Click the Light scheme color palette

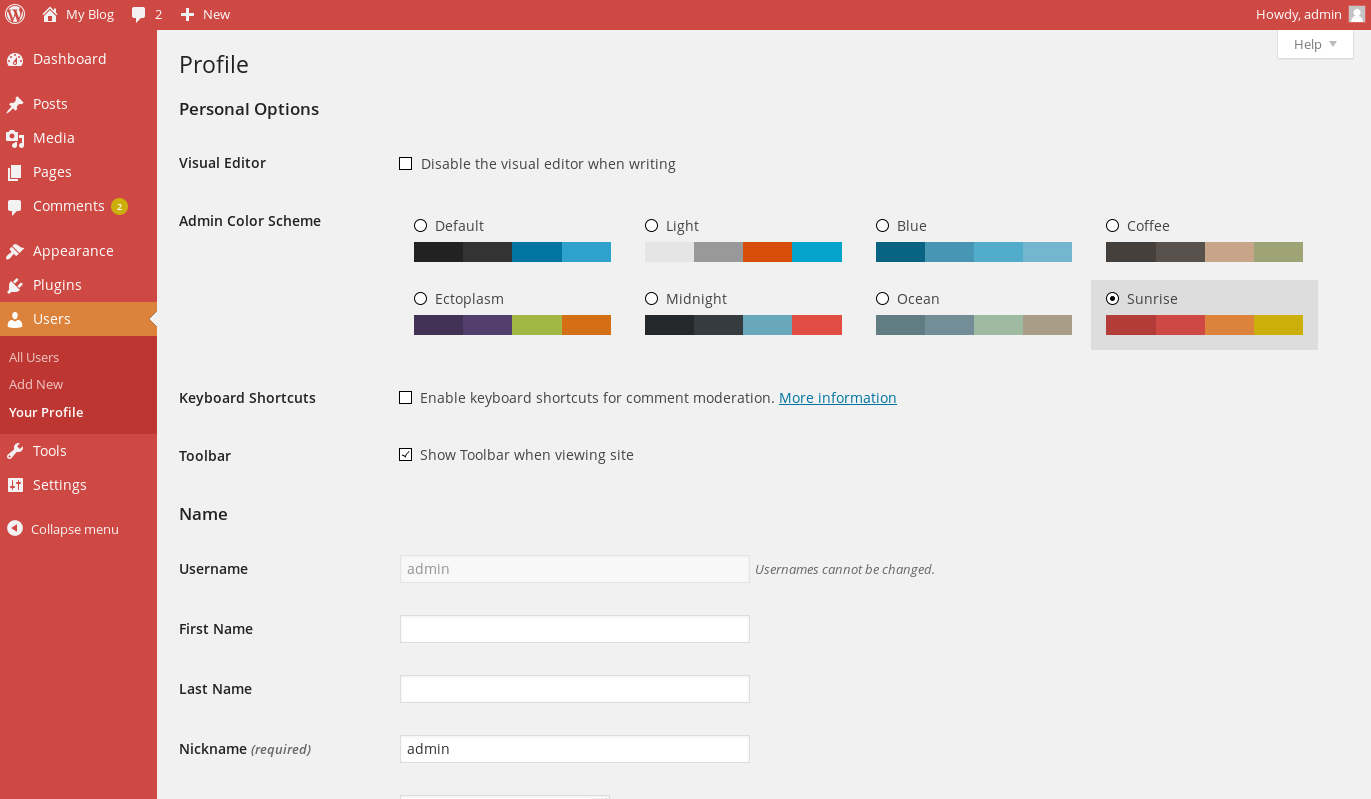(743, 252)
